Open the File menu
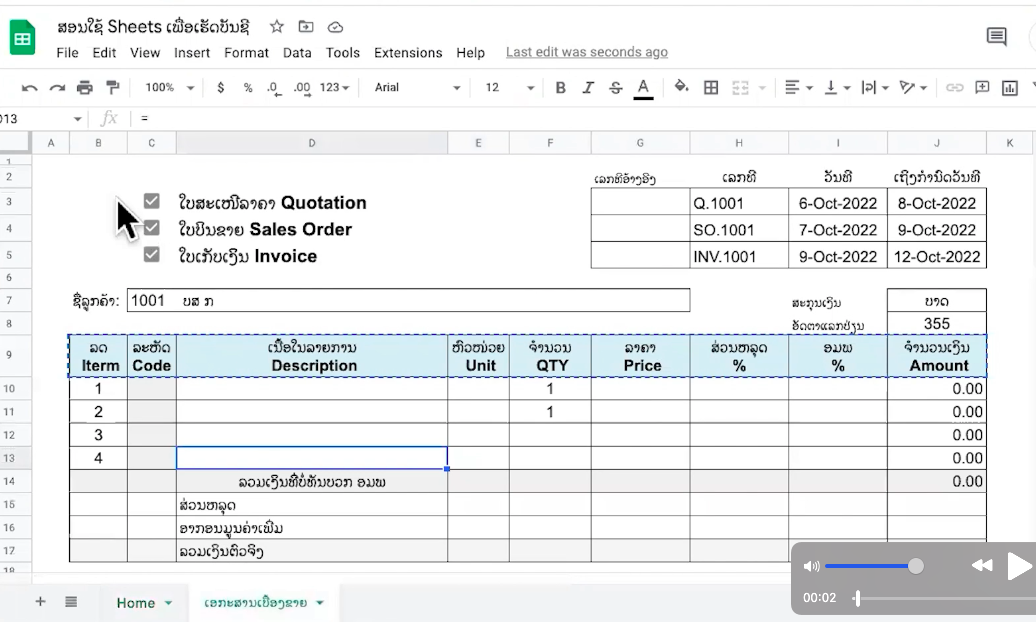The height and width of the screenshot is (622, 1036). [x=67, y=53]
